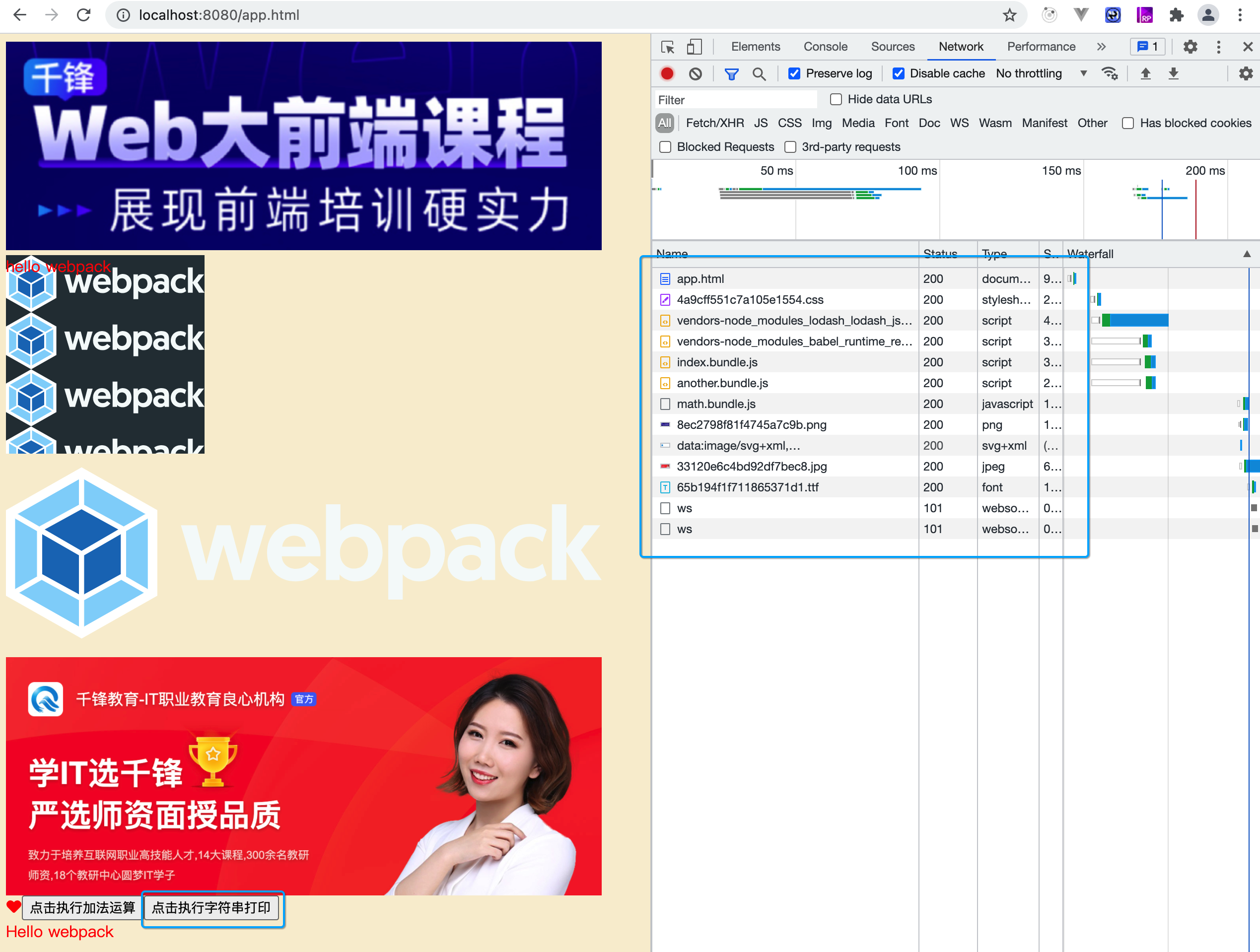Image resolution: width=1260 pixels, height=952 pixels.
Task: Click the network Filter text field
Action: (735, 100)
